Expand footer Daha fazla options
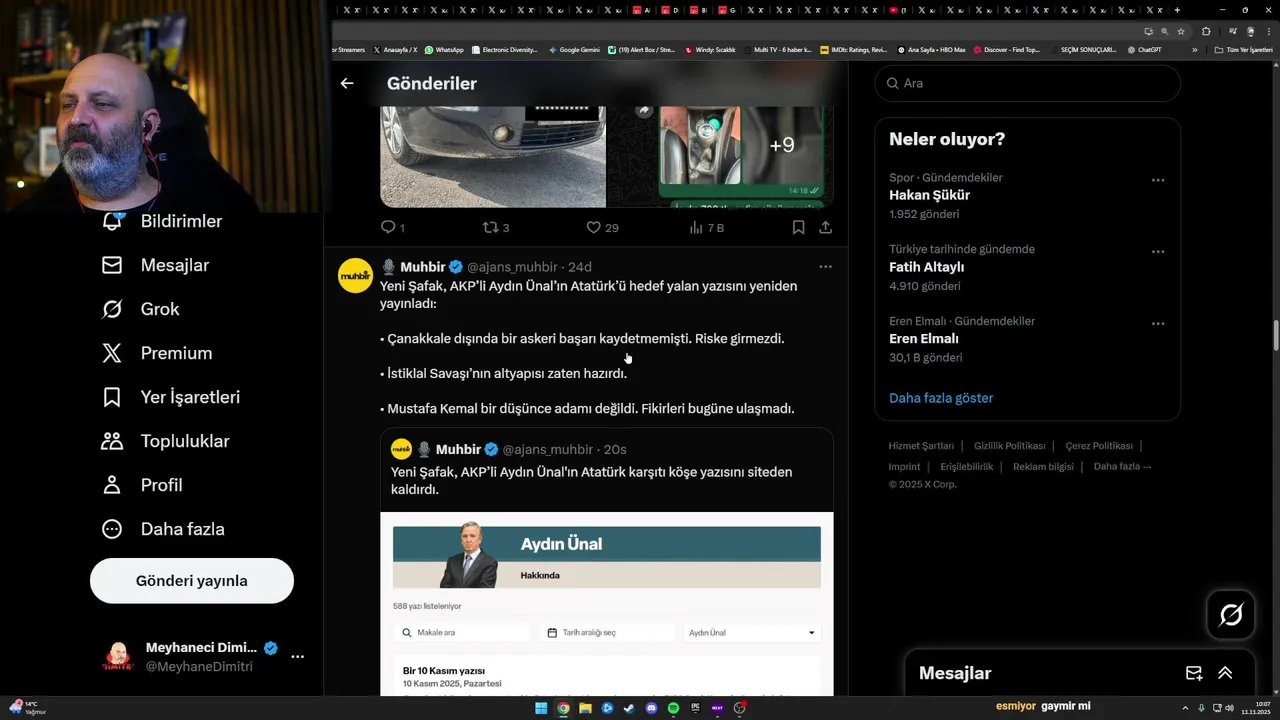Viewport: 1280px width, 720px height. point(1122,467)
